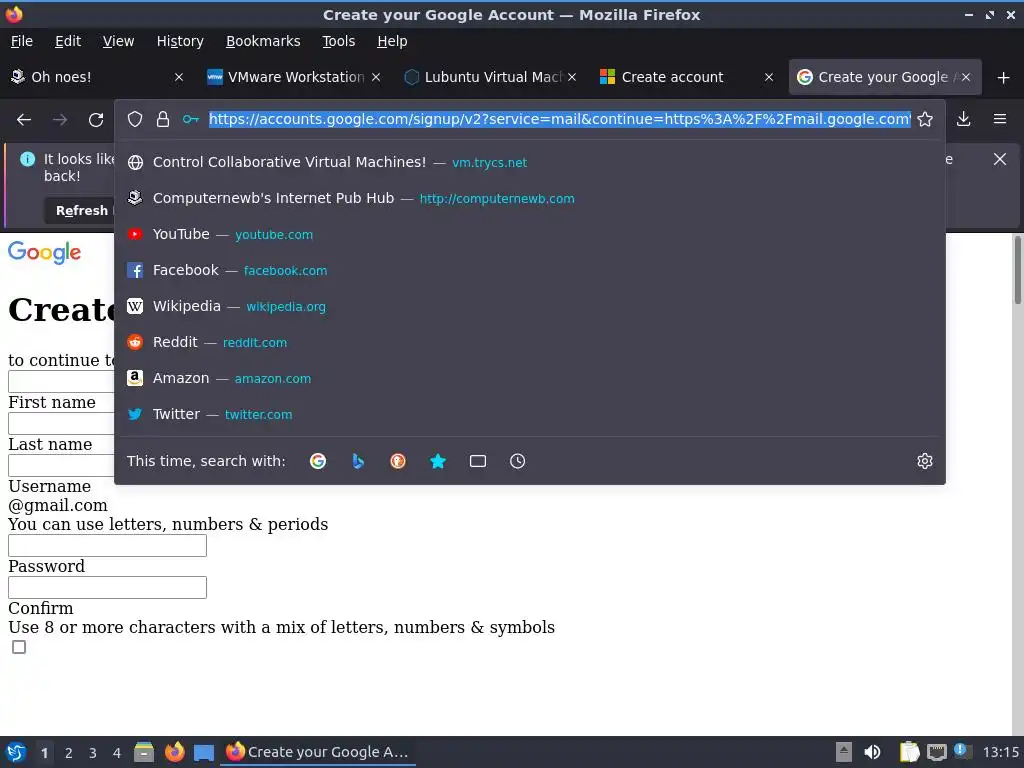Search this time with Google icon
The height and width of the screenshot is (768, 1024).
(x=318, y=461)
